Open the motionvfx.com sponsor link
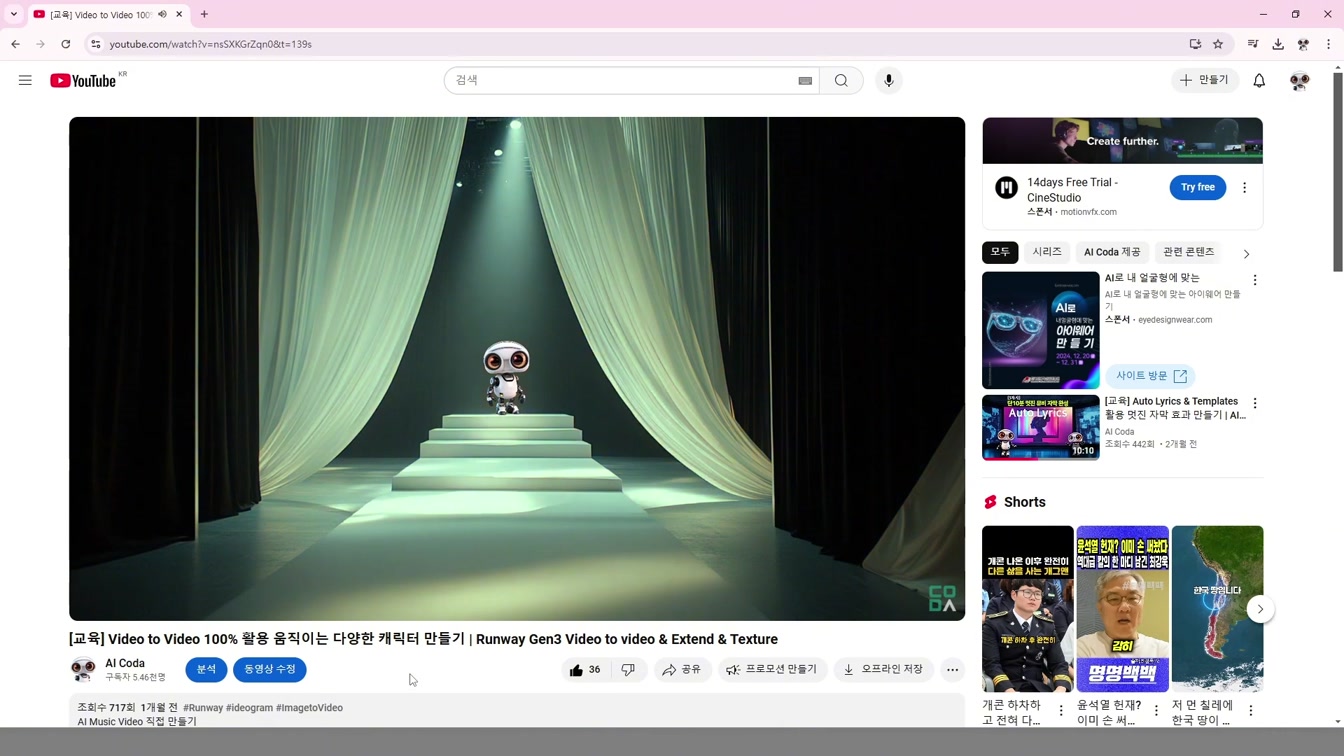1344x756 pixels. (x=1088, y=212)
